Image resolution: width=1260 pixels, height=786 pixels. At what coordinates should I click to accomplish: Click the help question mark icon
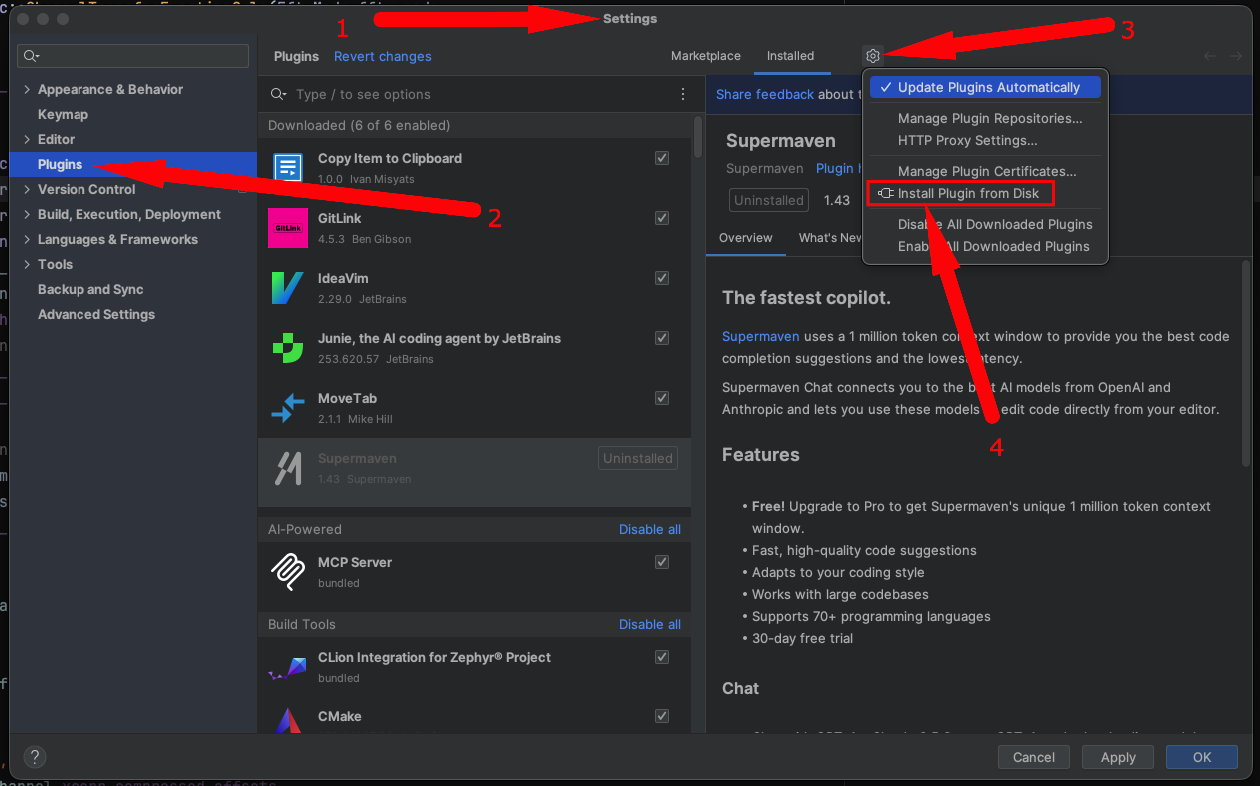pyautogui.click(x=34, y=757)
